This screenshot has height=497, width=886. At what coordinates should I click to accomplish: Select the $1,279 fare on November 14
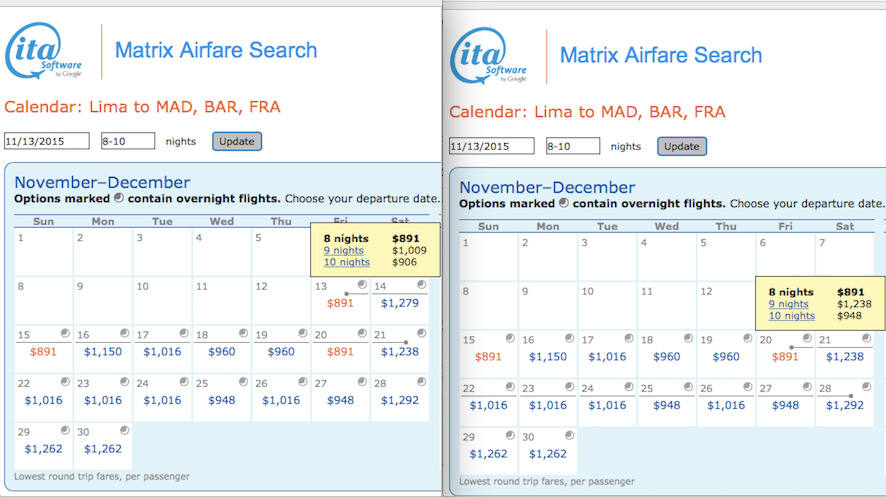coord(400,303)
